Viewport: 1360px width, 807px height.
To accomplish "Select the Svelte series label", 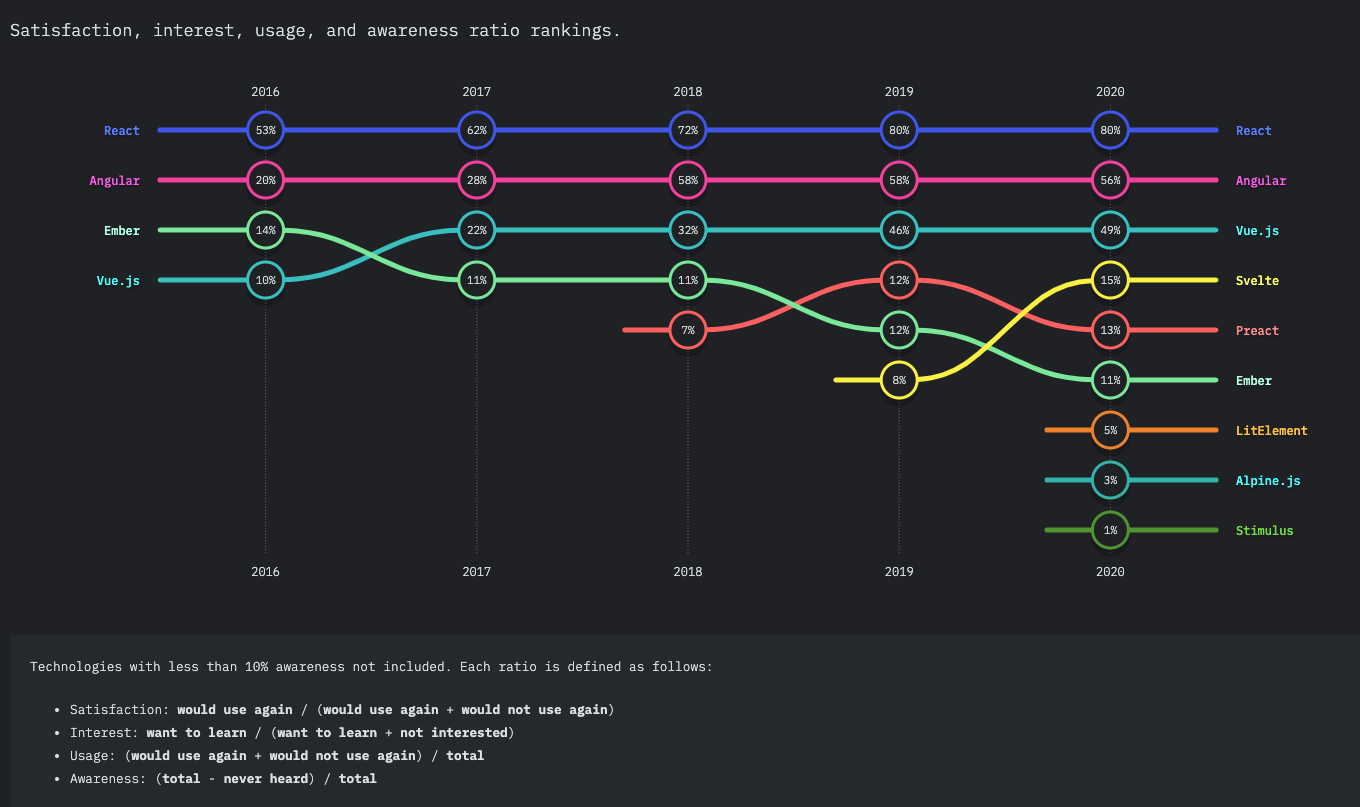I will (1257, 281).
